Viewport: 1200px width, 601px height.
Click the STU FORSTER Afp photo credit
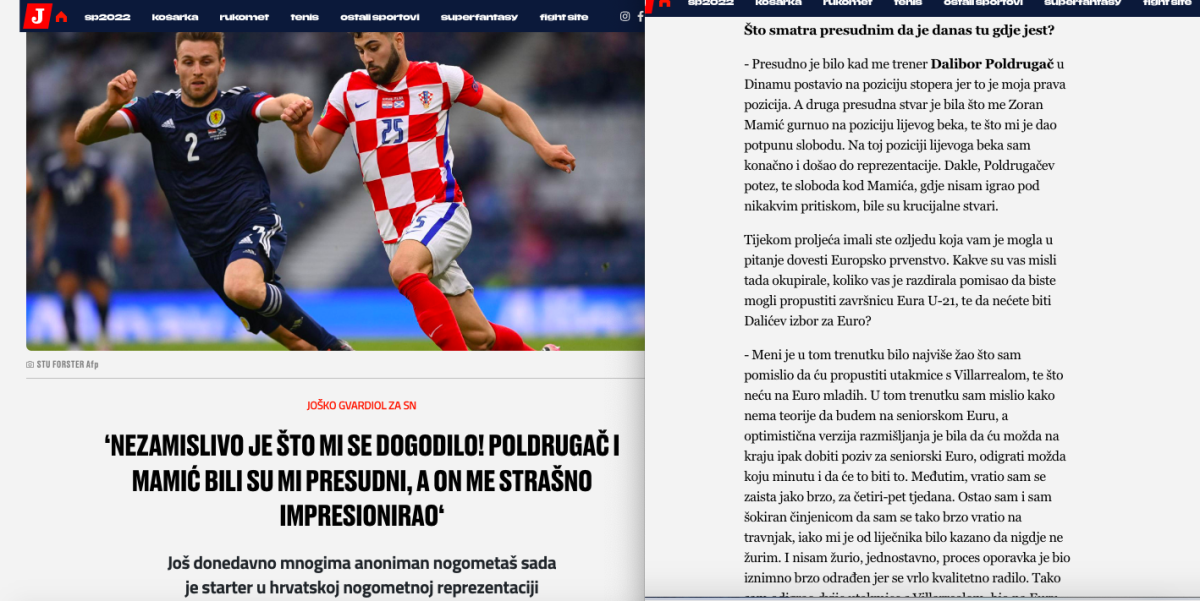point(67,365)
